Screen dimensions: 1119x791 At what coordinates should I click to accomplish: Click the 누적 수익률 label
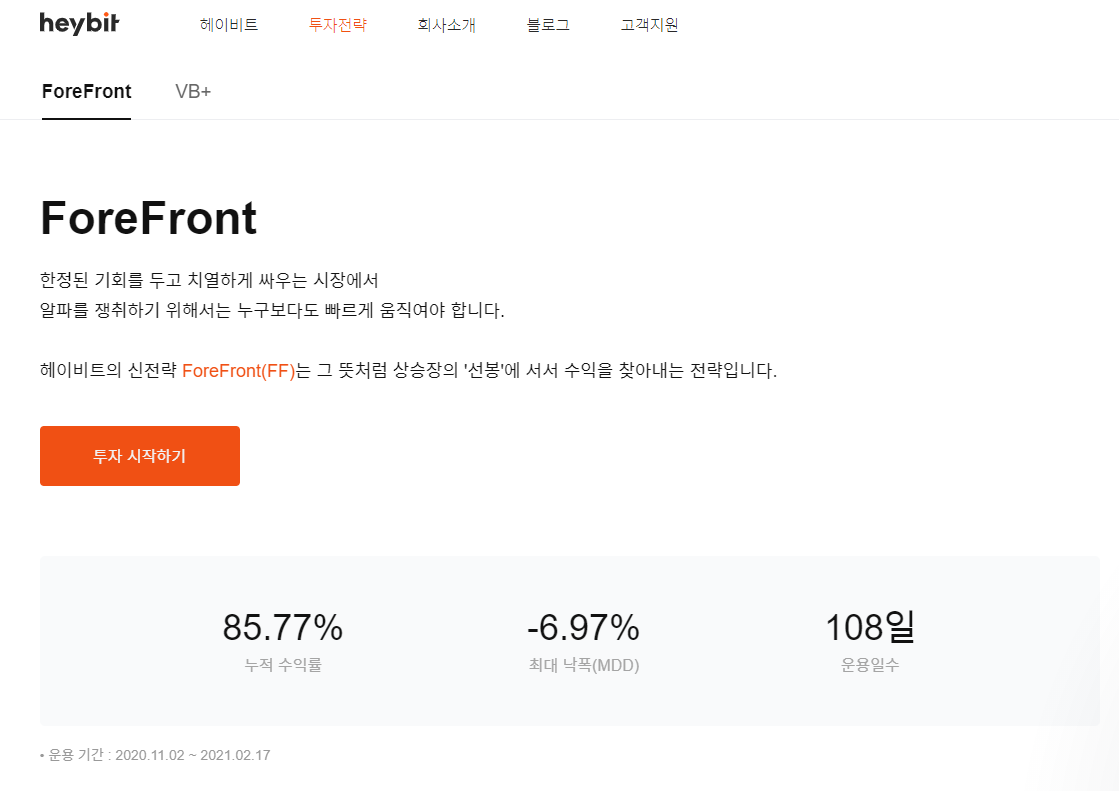pos(283,664)
